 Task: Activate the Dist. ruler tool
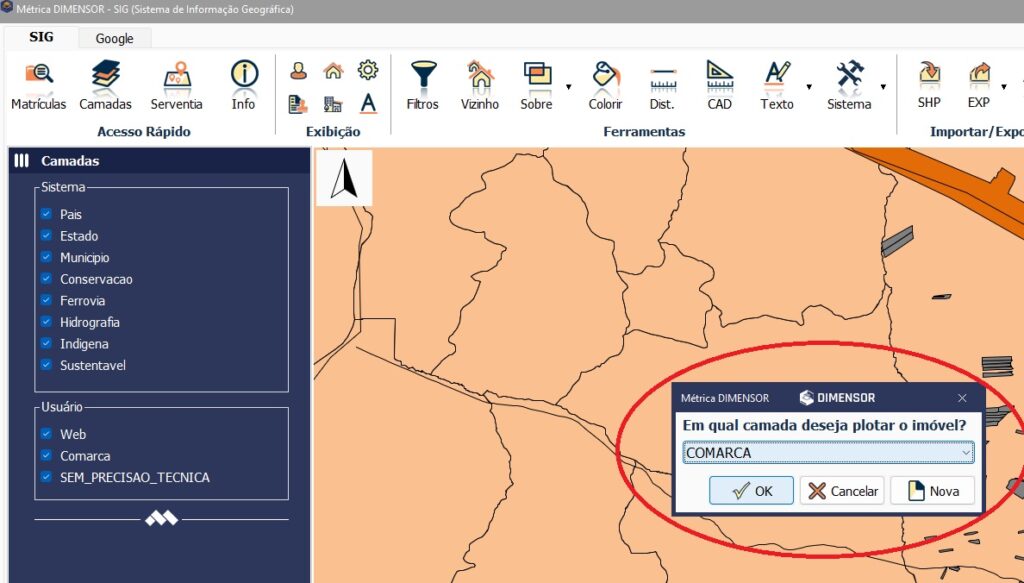coord(663,86)
